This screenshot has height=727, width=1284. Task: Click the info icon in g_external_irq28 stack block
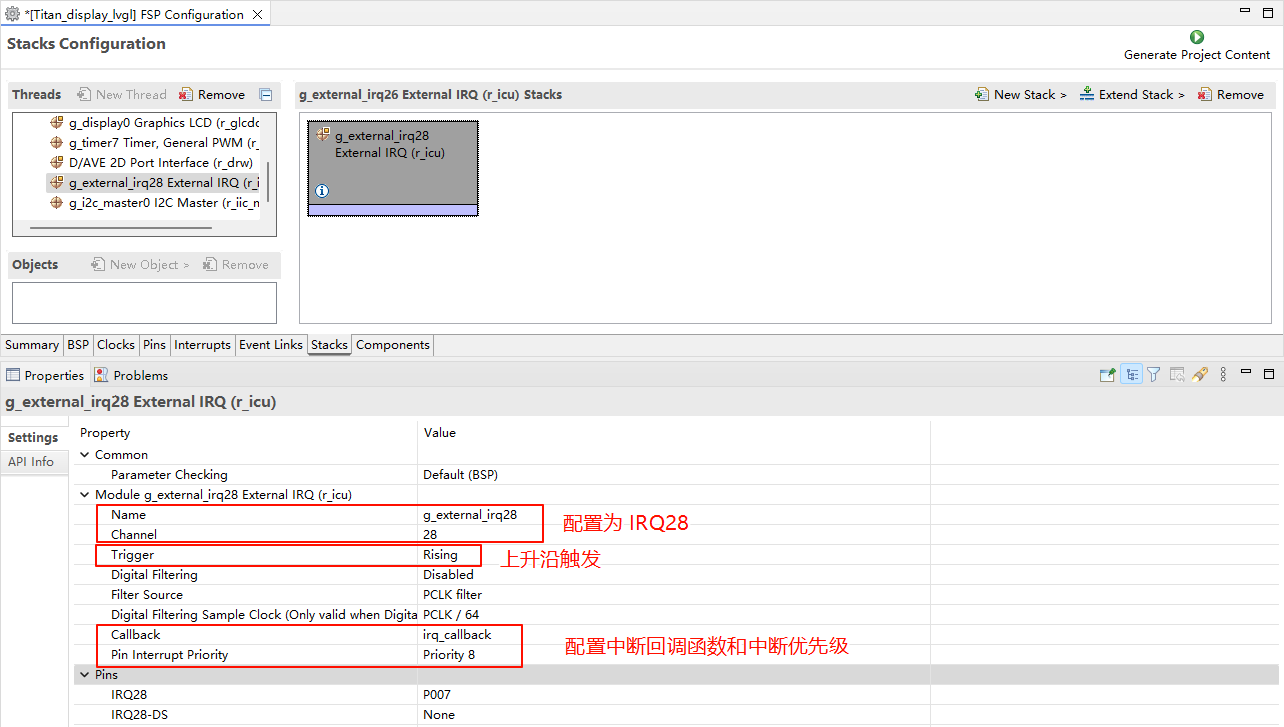coord(322,191)
